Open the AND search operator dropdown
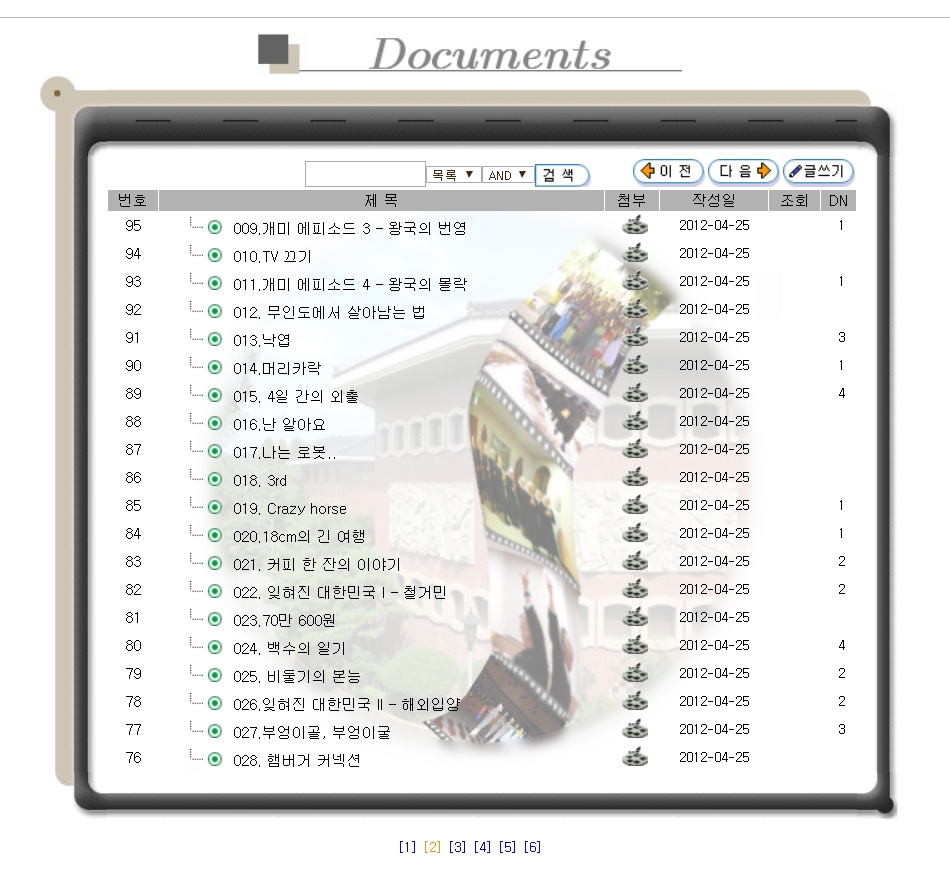 pos(508,175)
